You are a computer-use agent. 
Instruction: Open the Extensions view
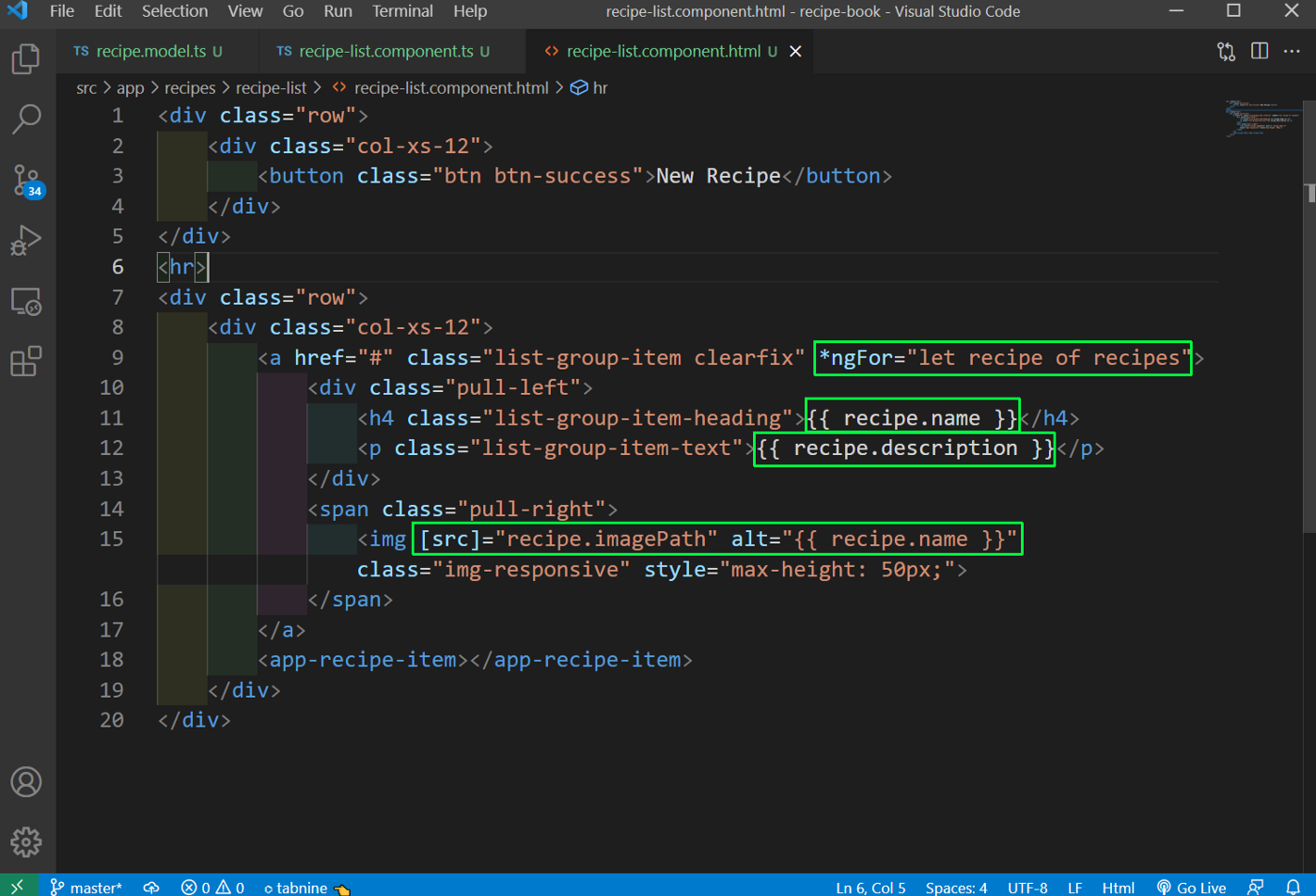pos(26,362)
